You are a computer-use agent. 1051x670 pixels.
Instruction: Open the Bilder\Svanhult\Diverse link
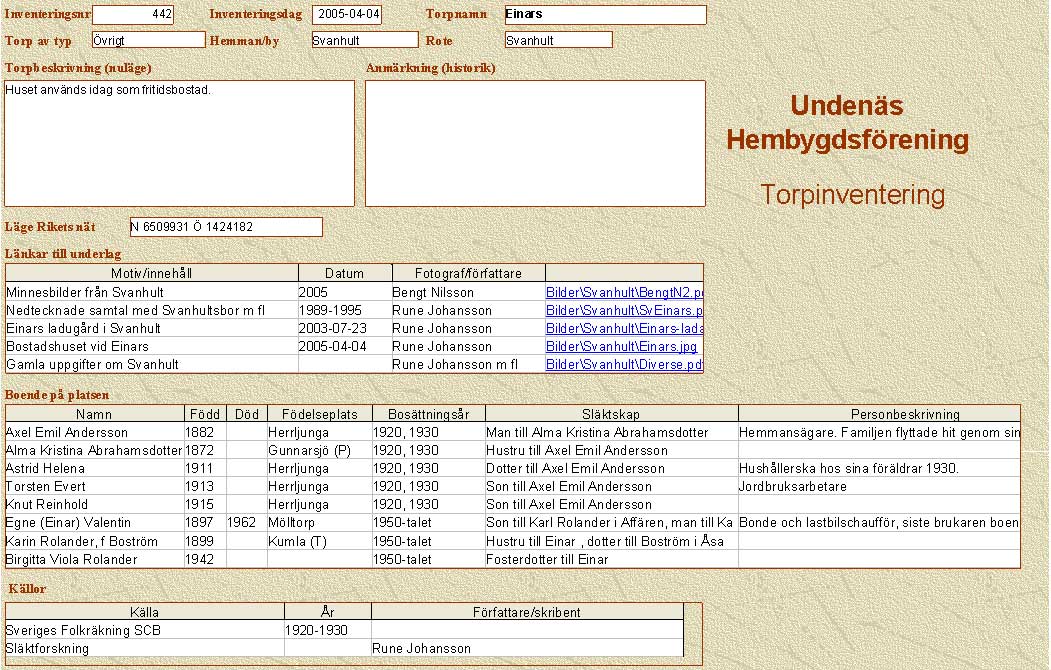click(624, 365)
